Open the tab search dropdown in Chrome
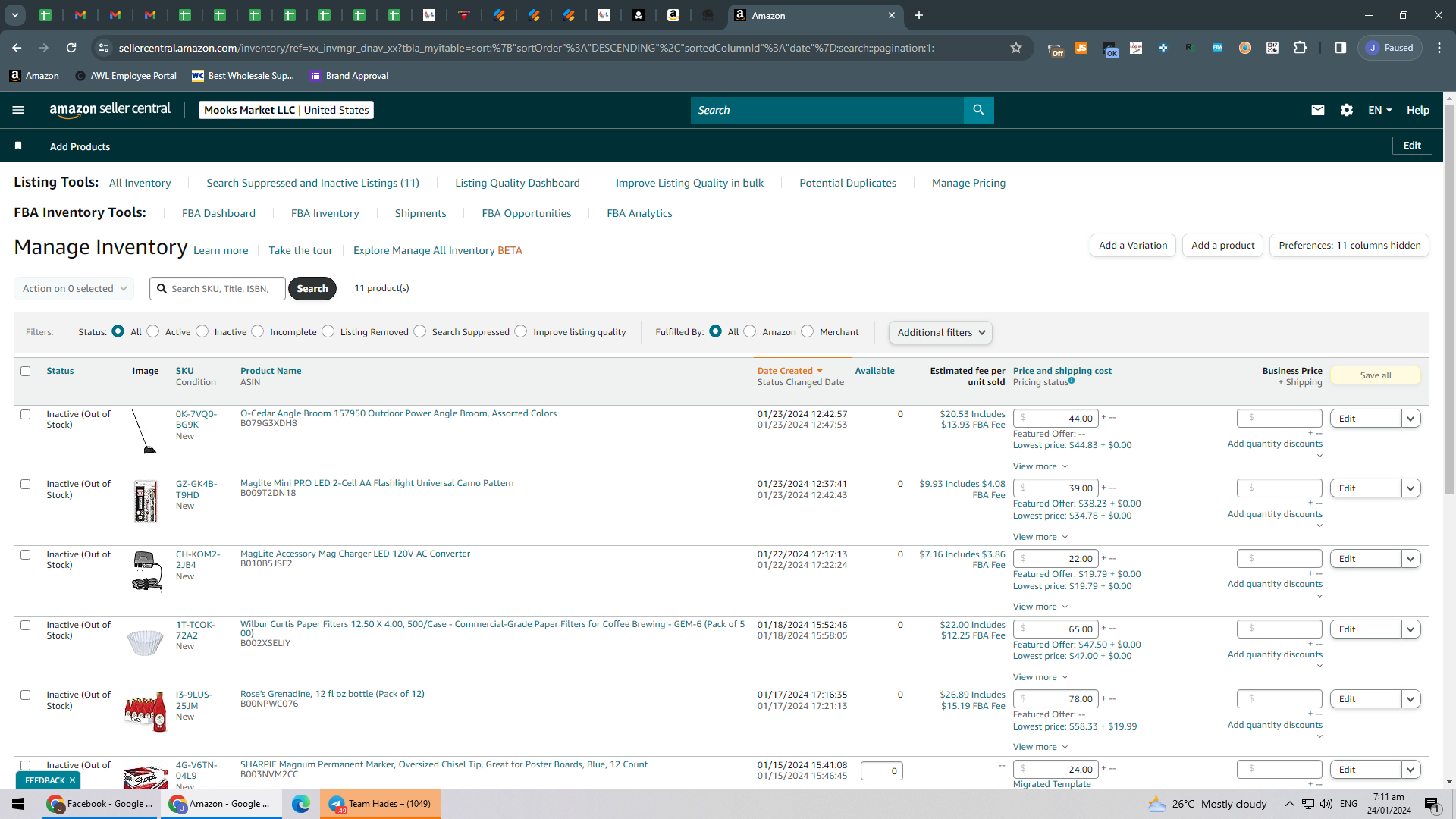 click(14, 15)
